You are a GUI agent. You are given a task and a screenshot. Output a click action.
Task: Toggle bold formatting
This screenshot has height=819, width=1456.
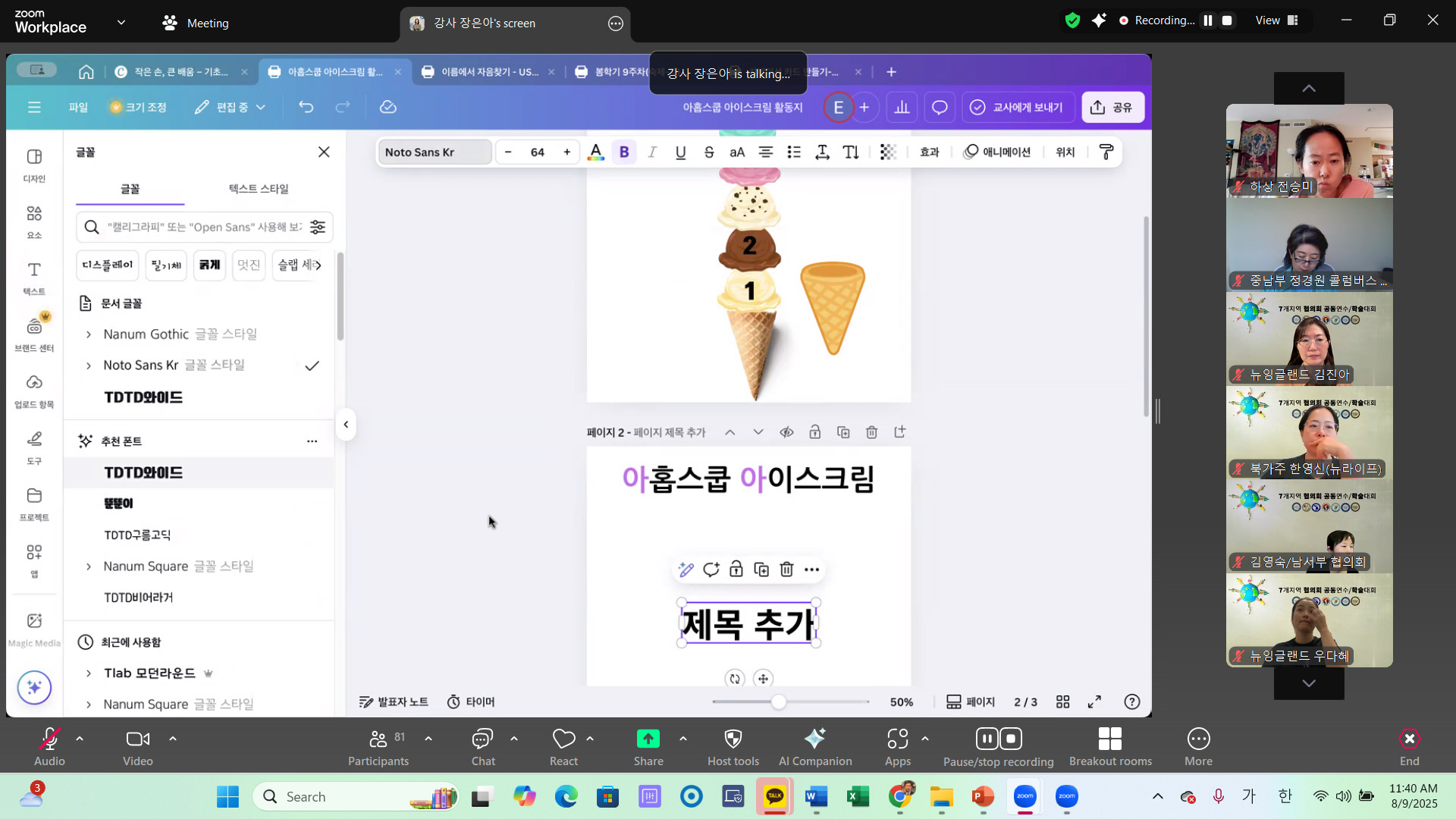point(624,152)
